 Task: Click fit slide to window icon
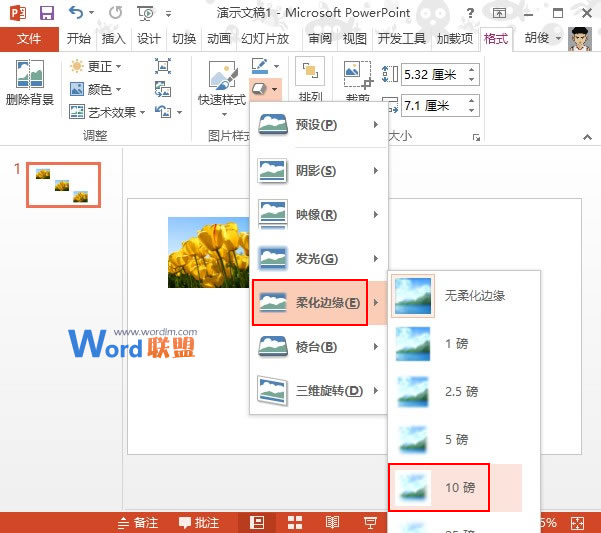pyautogui.click(x=577, y=523)
